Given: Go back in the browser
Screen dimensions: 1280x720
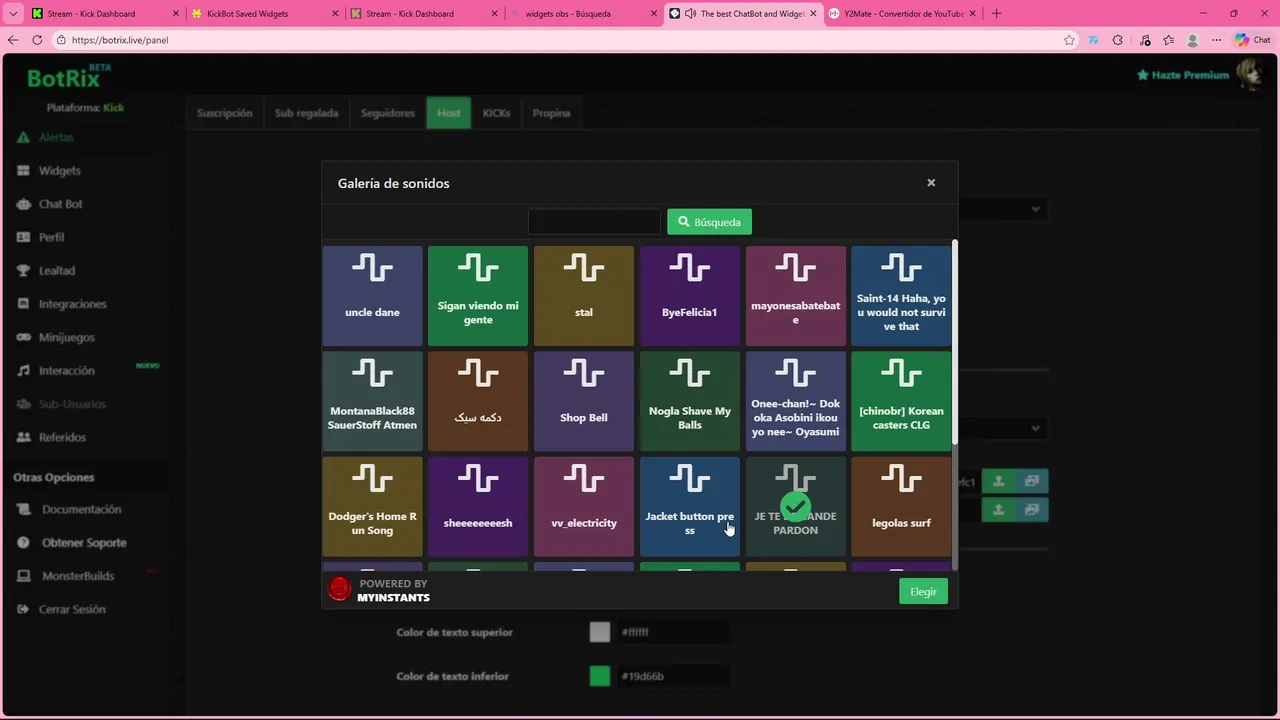Looking at the screenshot, I should (13, 40).
